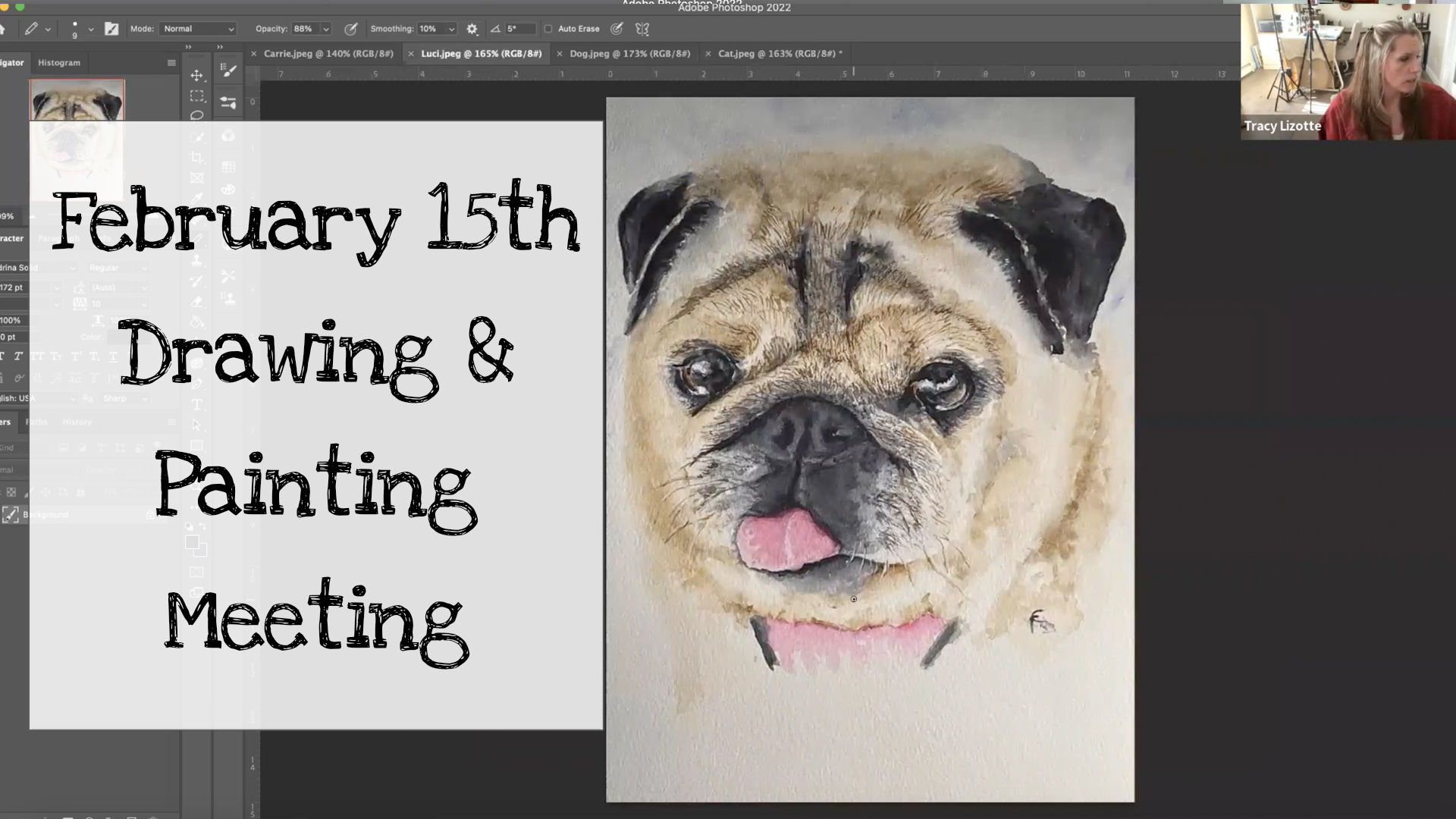Screen dimensions: 1456x819
Task: Select the Lasso tool
Action: pos(197,115)
